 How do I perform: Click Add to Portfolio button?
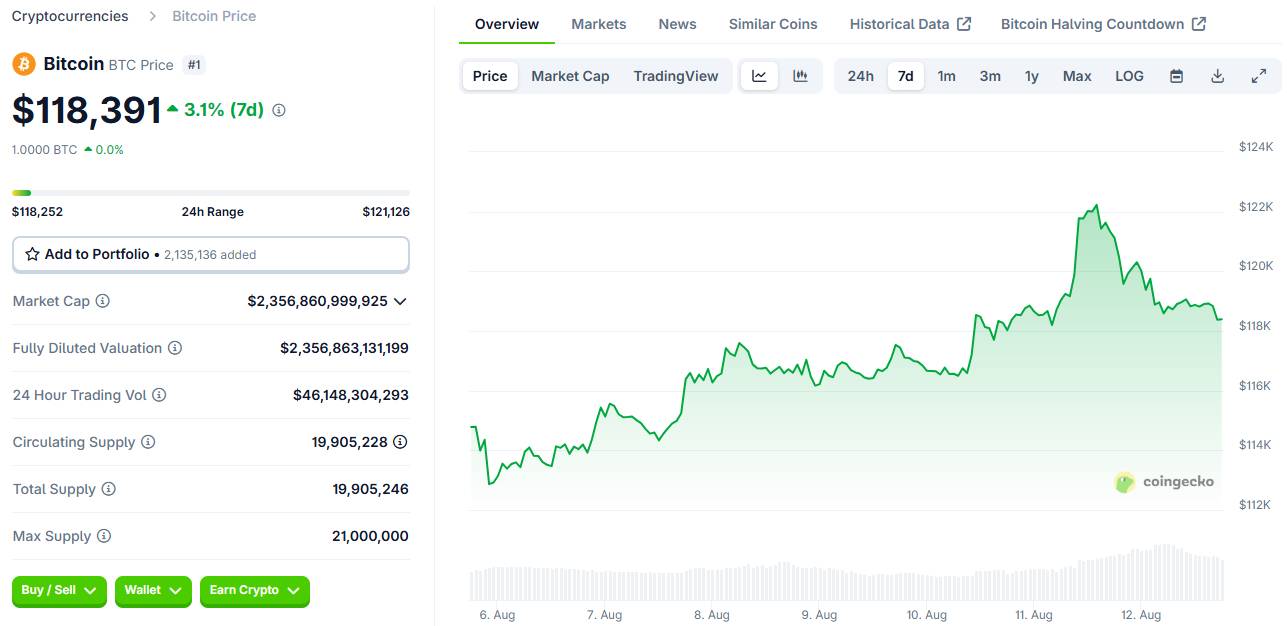(x=211, y=254)
